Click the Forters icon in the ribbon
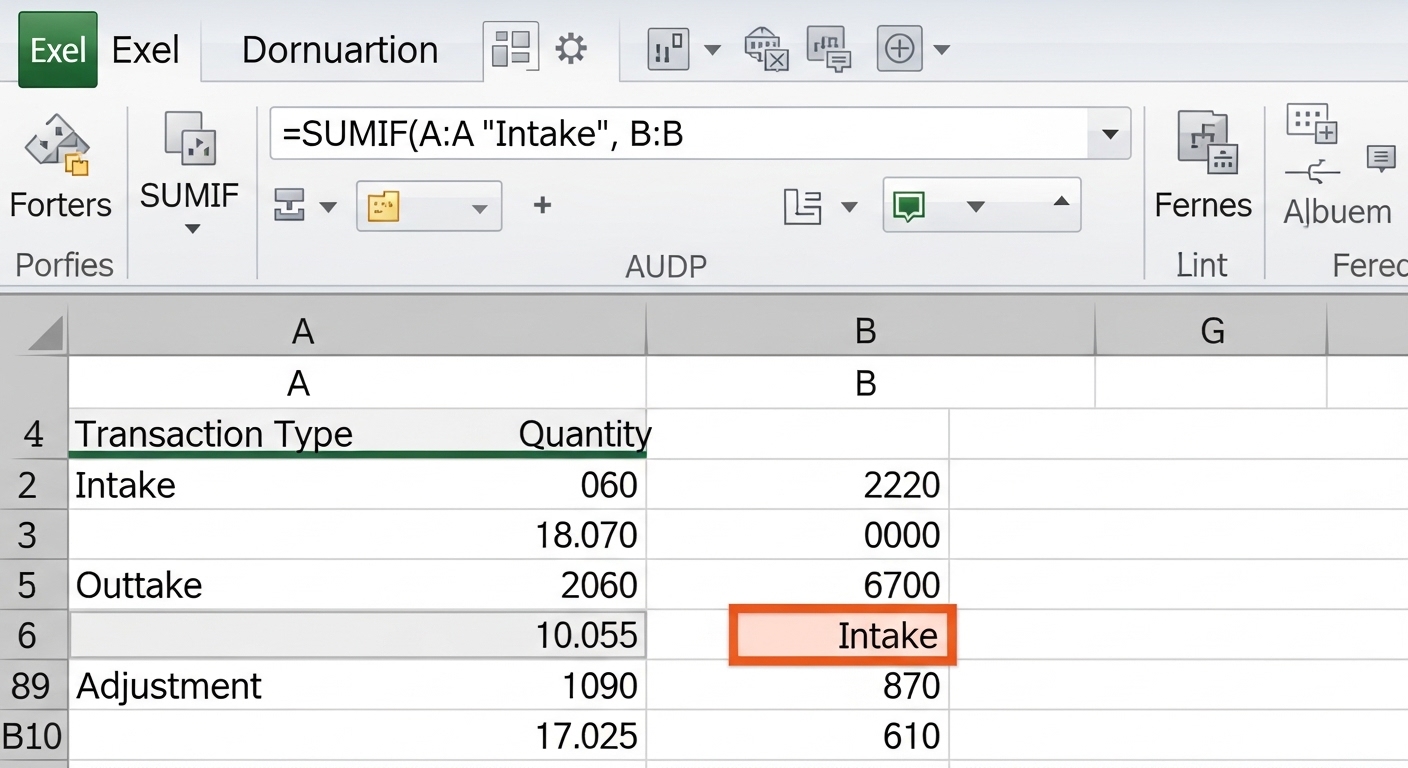This screenshot has height=768, width=1408. [58, 143]
